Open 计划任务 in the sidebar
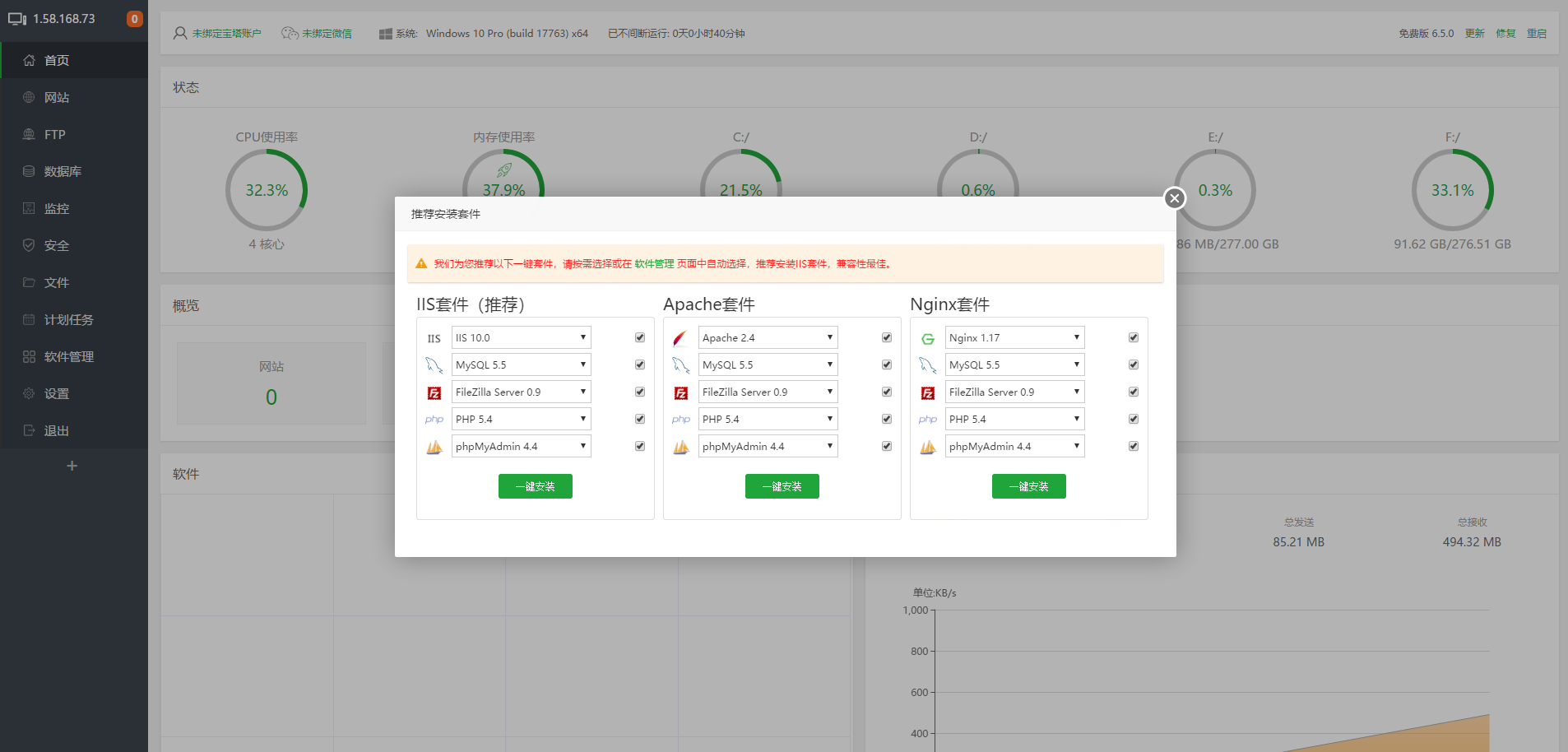 click(x=74, y=319)
